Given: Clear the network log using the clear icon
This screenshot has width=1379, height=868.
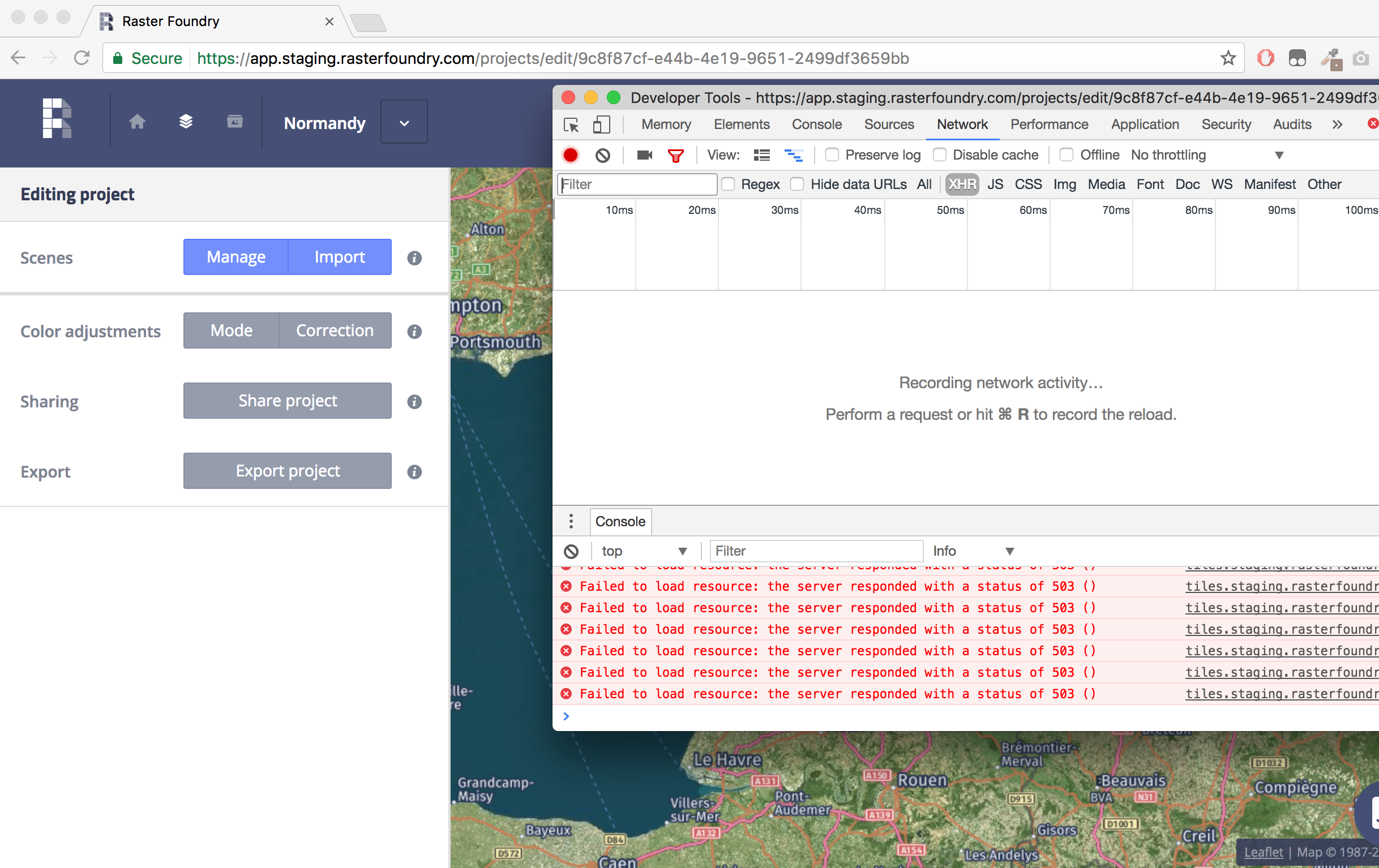Looking at the screenshot, I should tap(602, 154).
